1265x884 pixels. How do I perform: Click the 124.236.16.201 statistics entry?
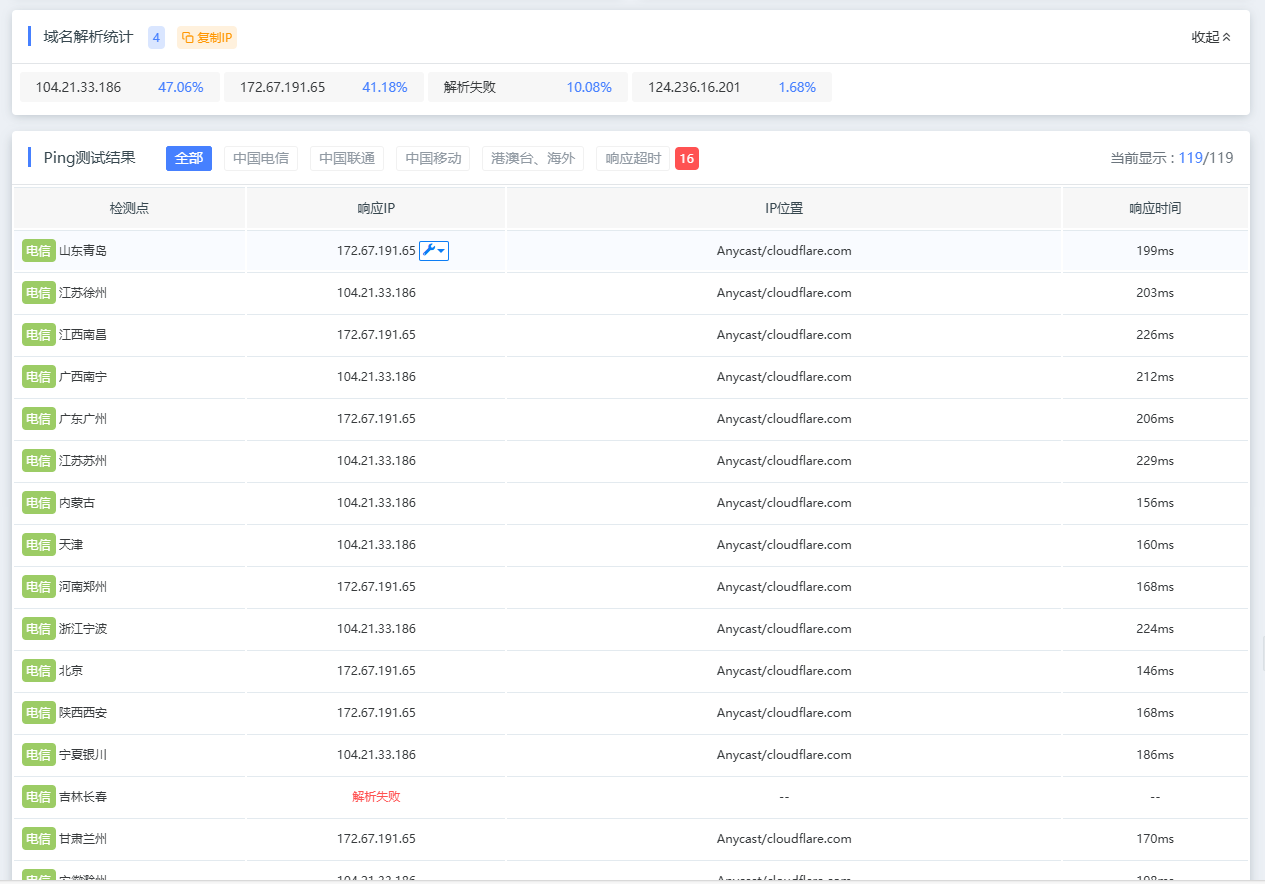[732, 87]
